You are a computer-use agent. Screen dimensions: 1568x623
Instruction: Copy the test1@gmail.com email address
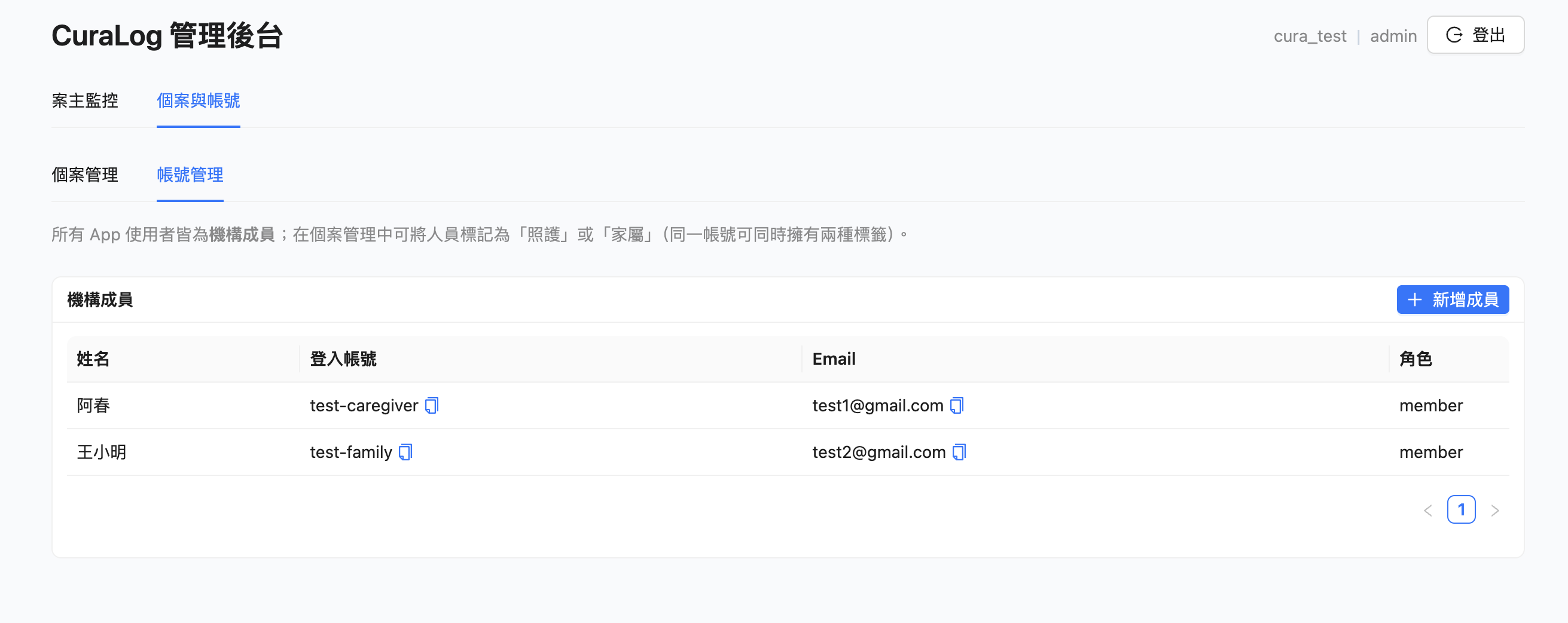click(x=957, y=405)
